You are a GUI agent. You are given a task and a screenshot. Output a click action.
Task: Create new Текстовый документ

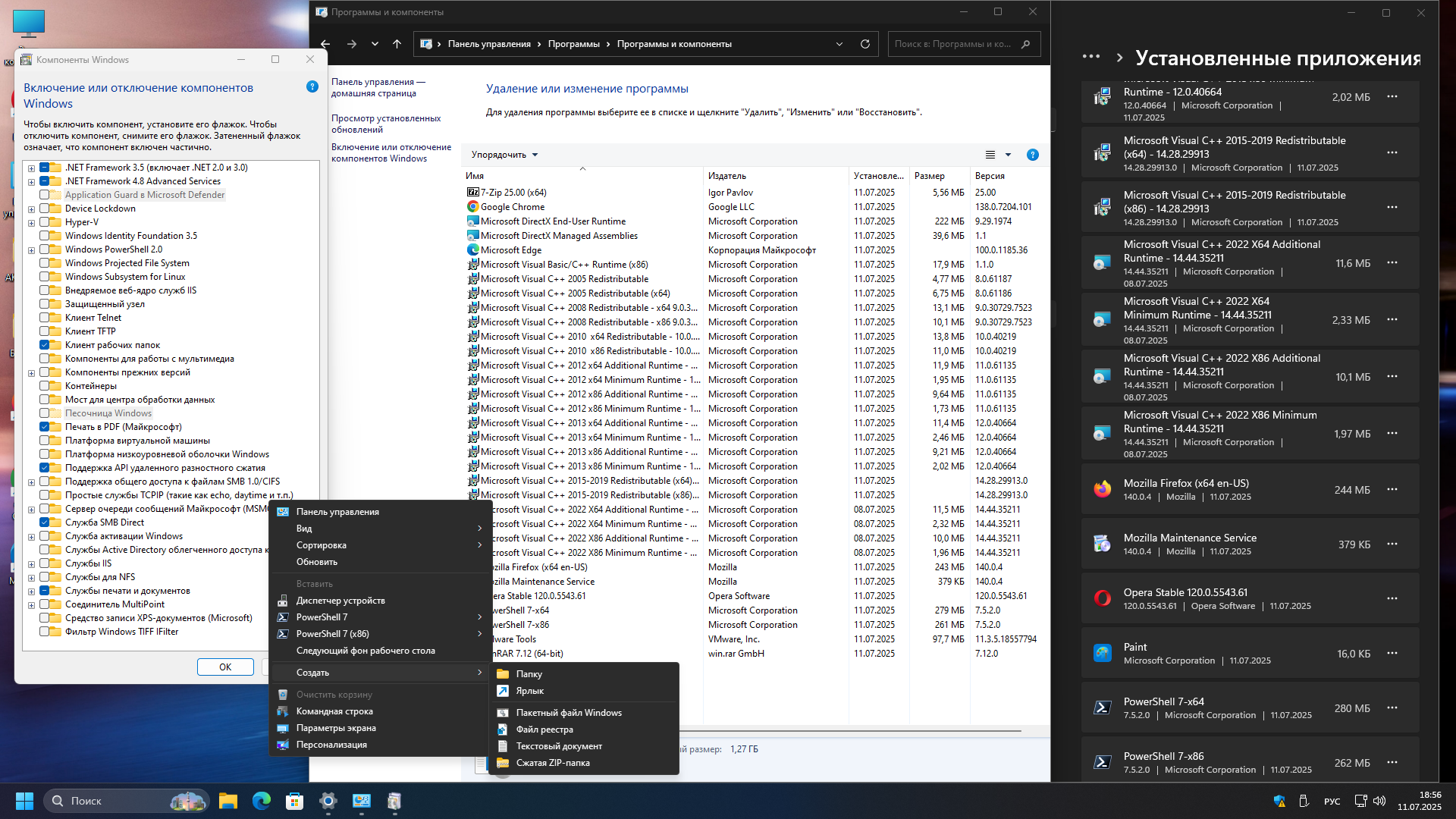(585, 746)
